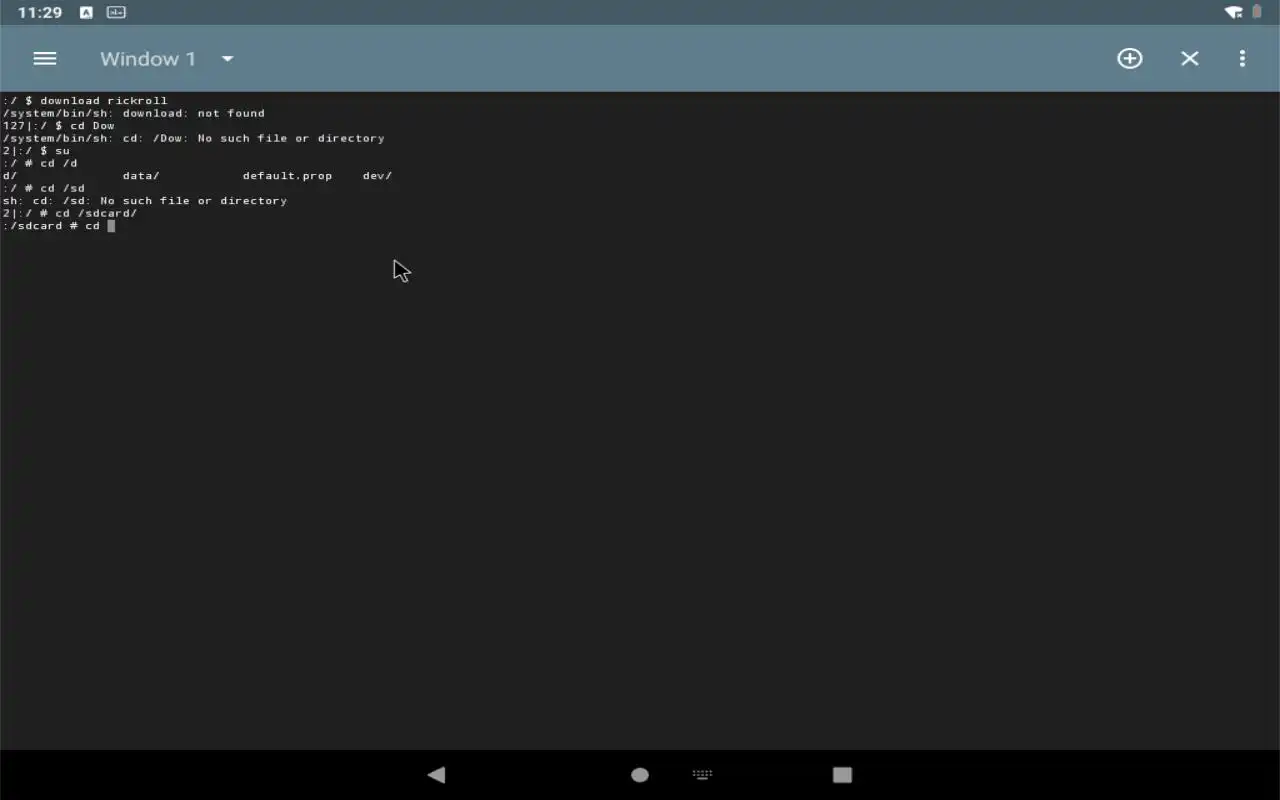Click the 'su' command line
Screen dimensions: 1280x800
[x=36, y=150]
